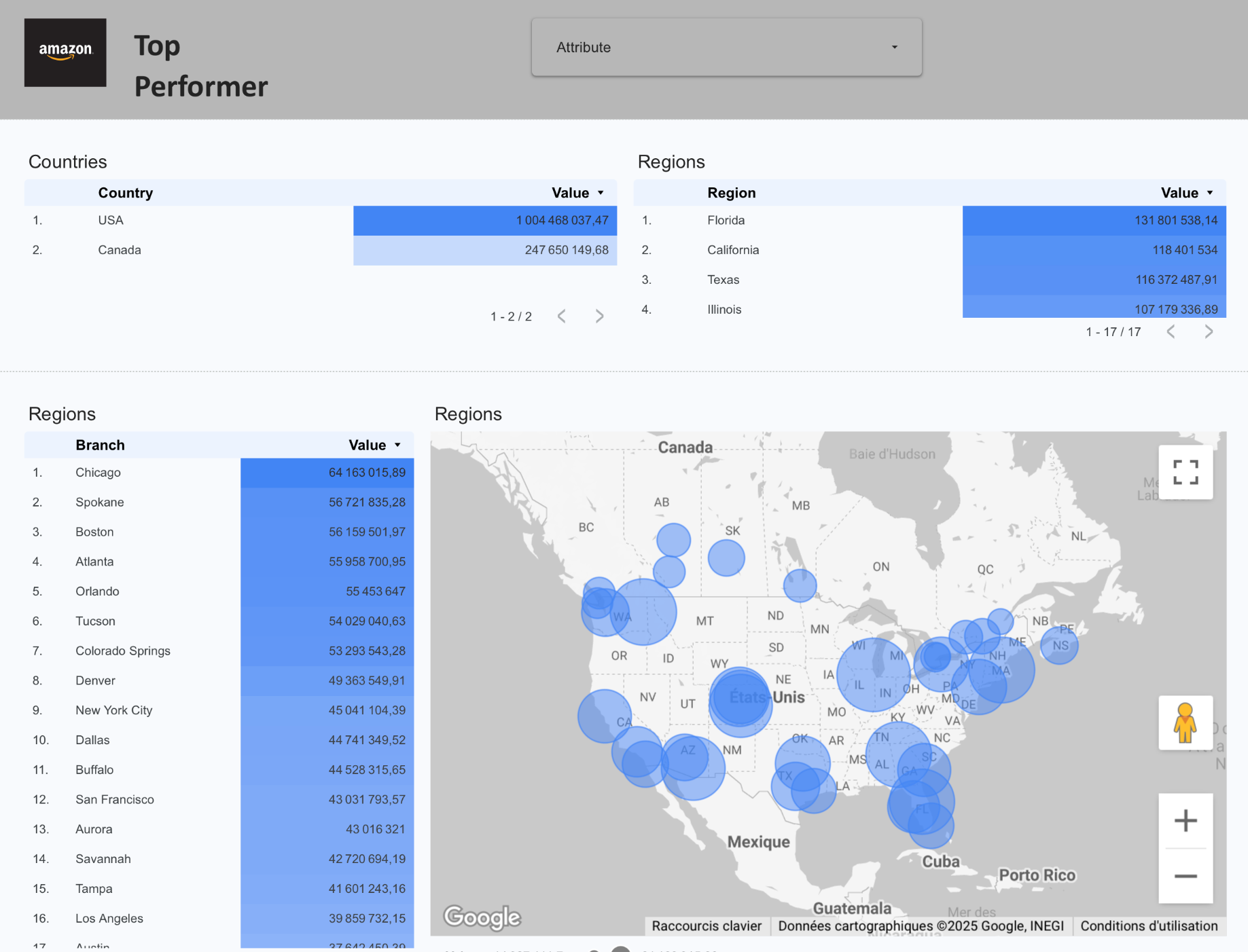Image resolution: width=1248 pixels, height=952 pixels.
Task: Click the Amazon logo
Action: tap(65, 52)
